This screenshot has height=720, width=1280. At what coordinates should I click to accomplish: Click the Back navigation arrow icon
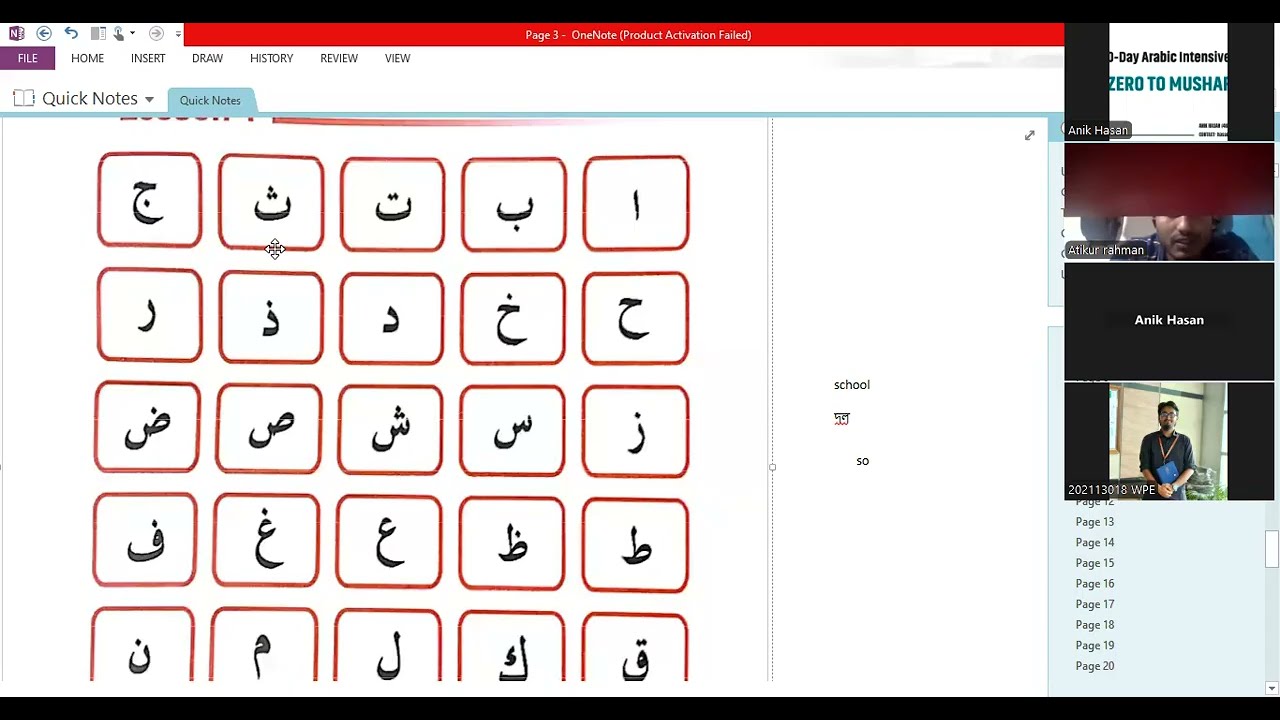click(x=44, y=34)
